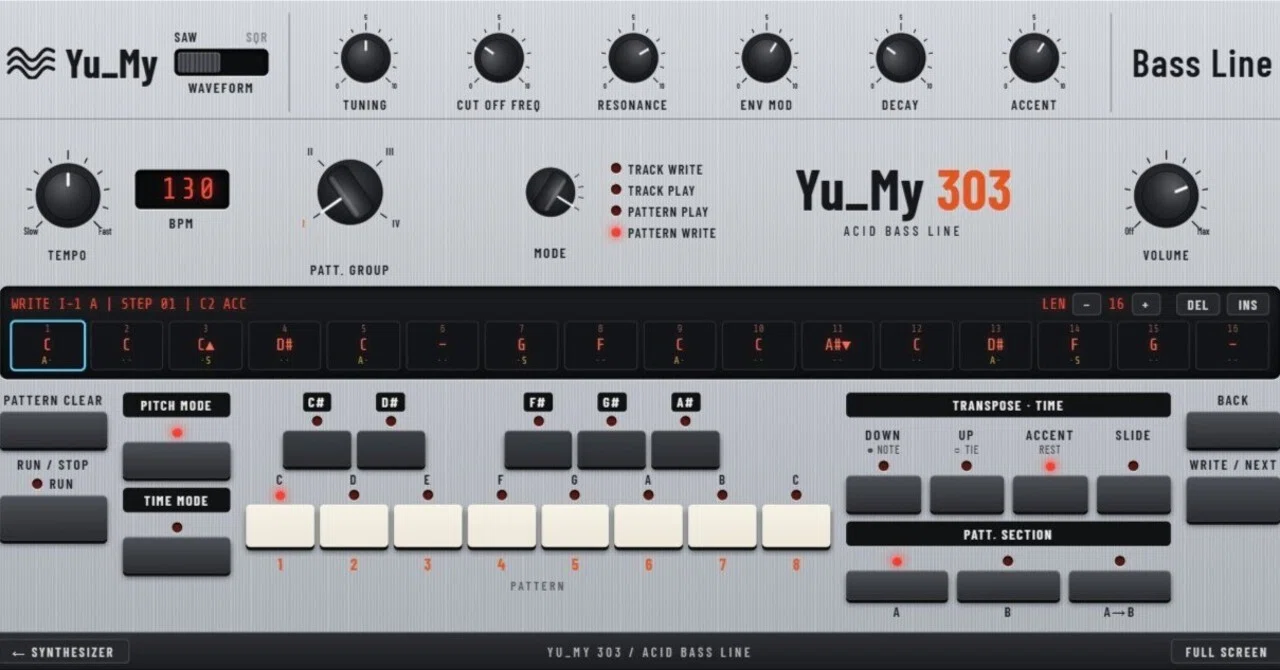Click the A white key, pattern 6

pyautogui.click(x=648, y=526)
